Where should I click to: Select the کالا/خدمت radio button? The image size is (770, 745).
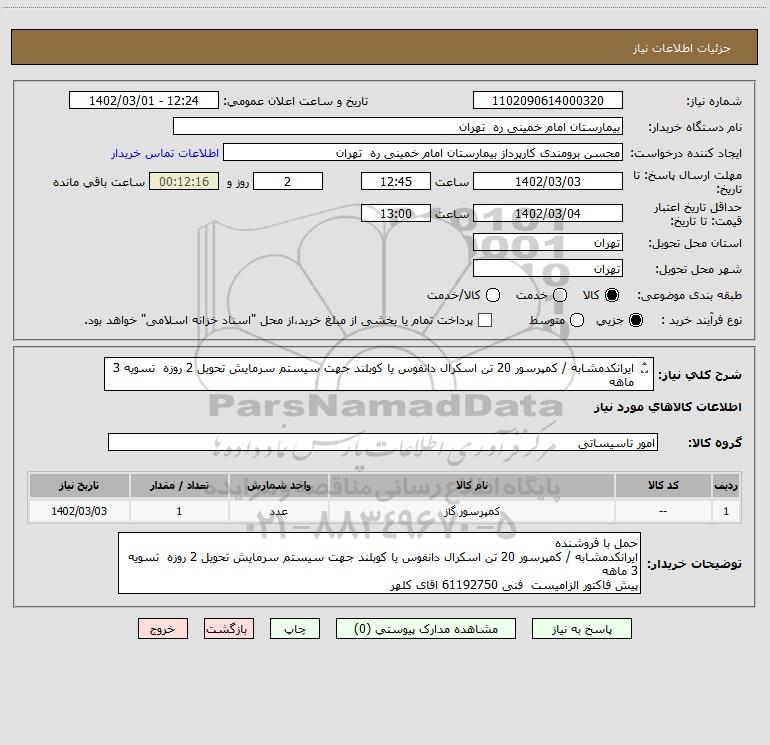(x=493, y=295)
